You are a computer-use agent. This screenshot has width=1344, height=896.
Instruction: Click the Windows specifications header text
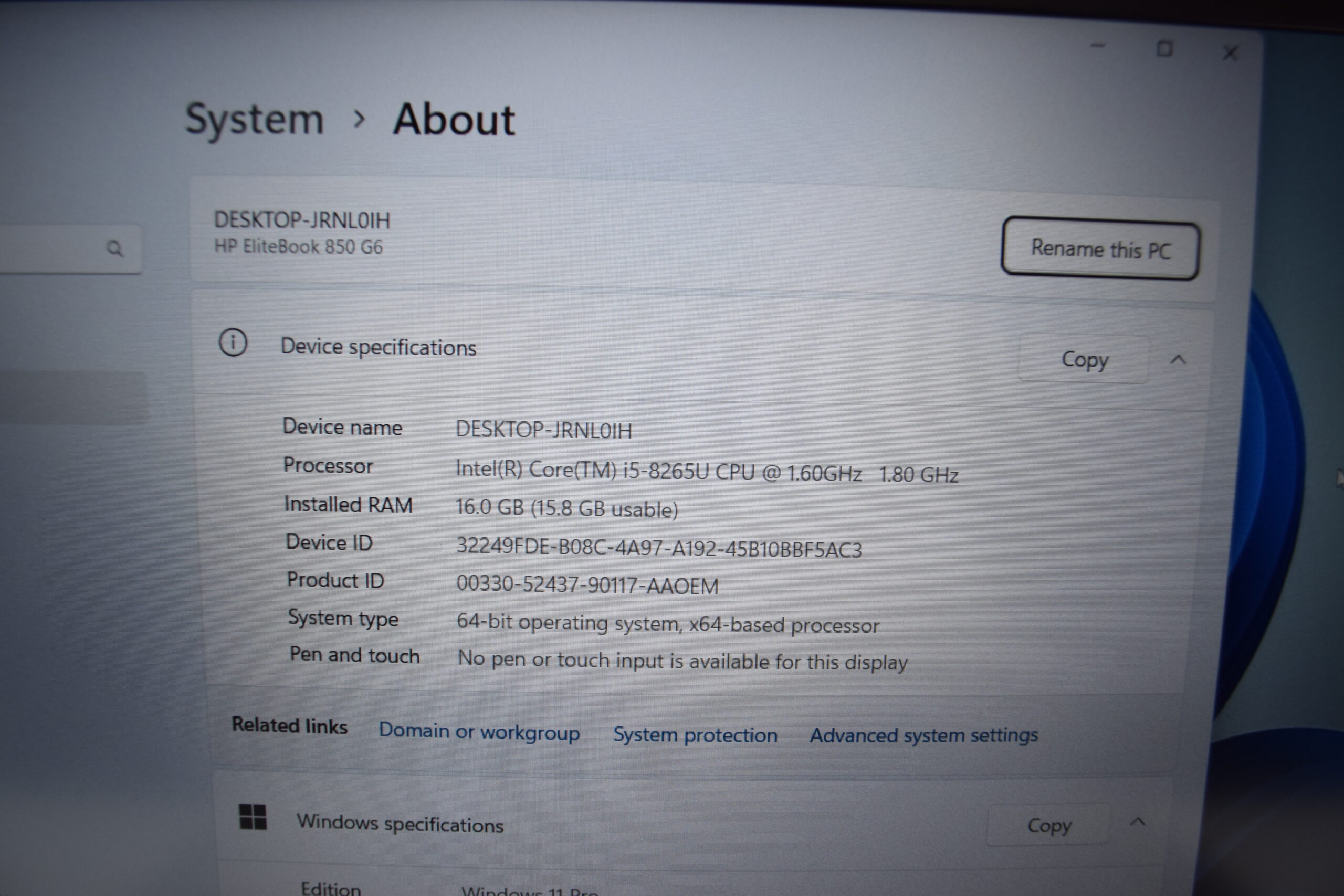400,824
